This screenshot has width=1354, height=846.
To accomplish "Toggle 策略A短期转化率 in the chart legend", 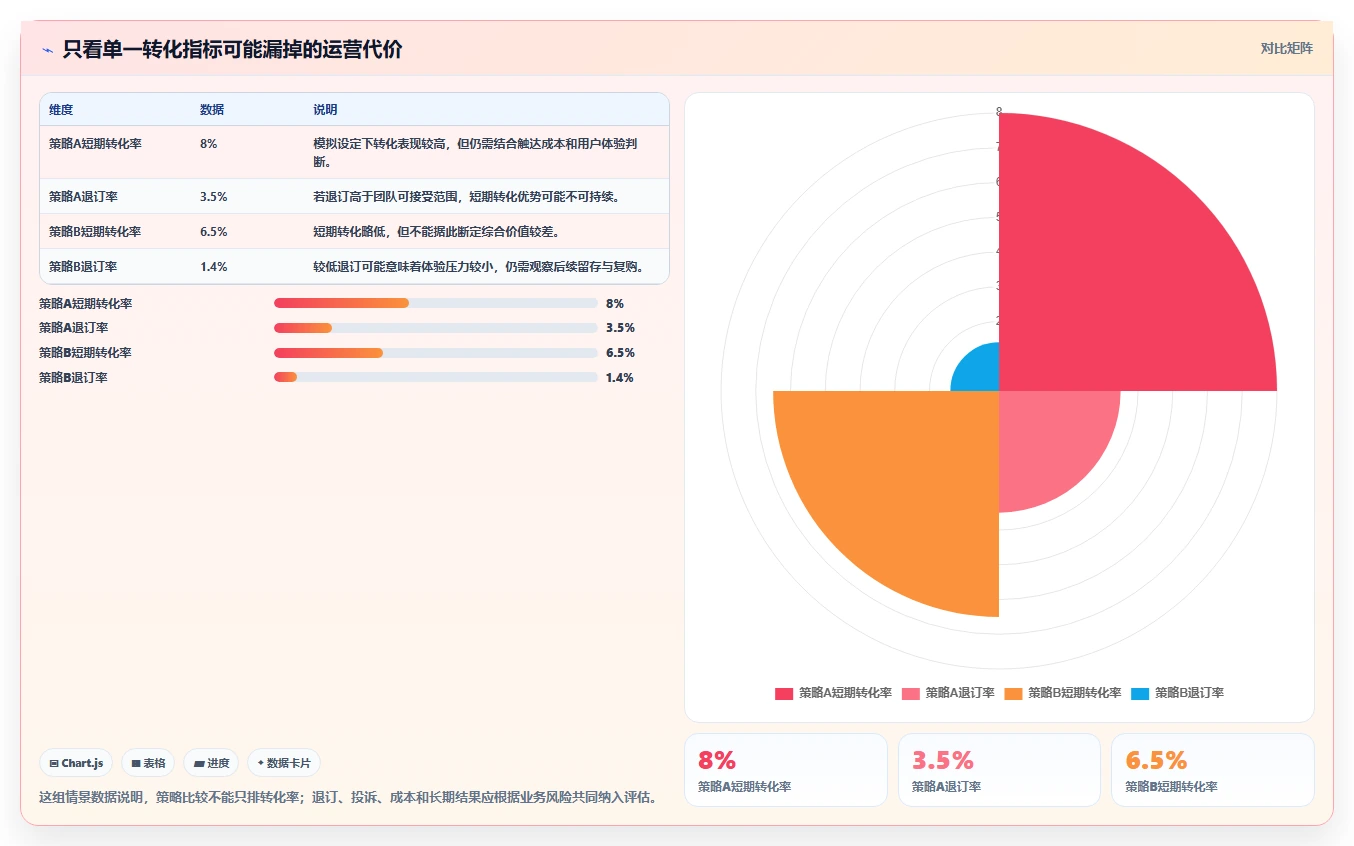I will coord(833,693).
